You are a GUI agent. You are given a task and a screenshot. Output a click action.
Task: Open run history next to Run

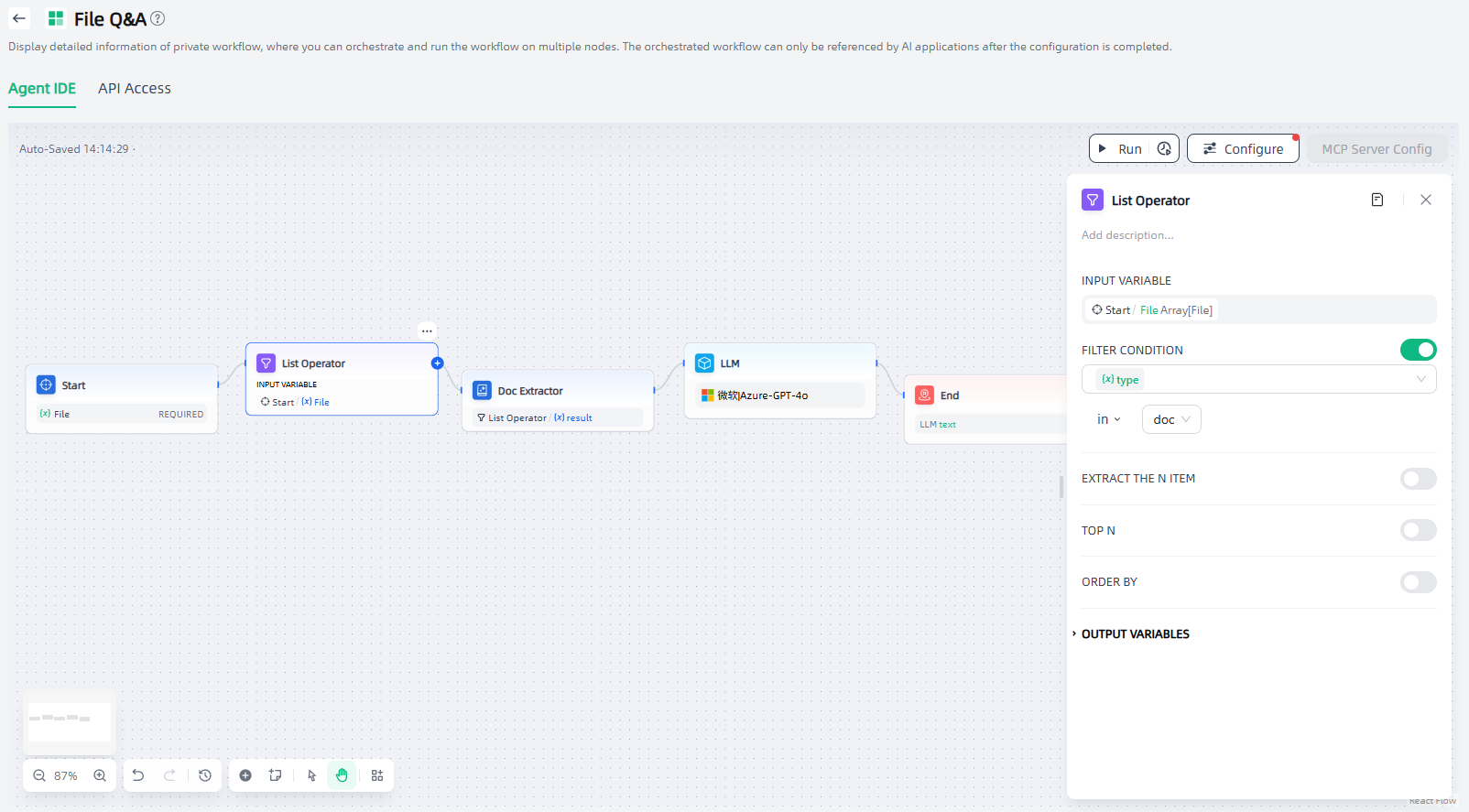[1164, 148]
